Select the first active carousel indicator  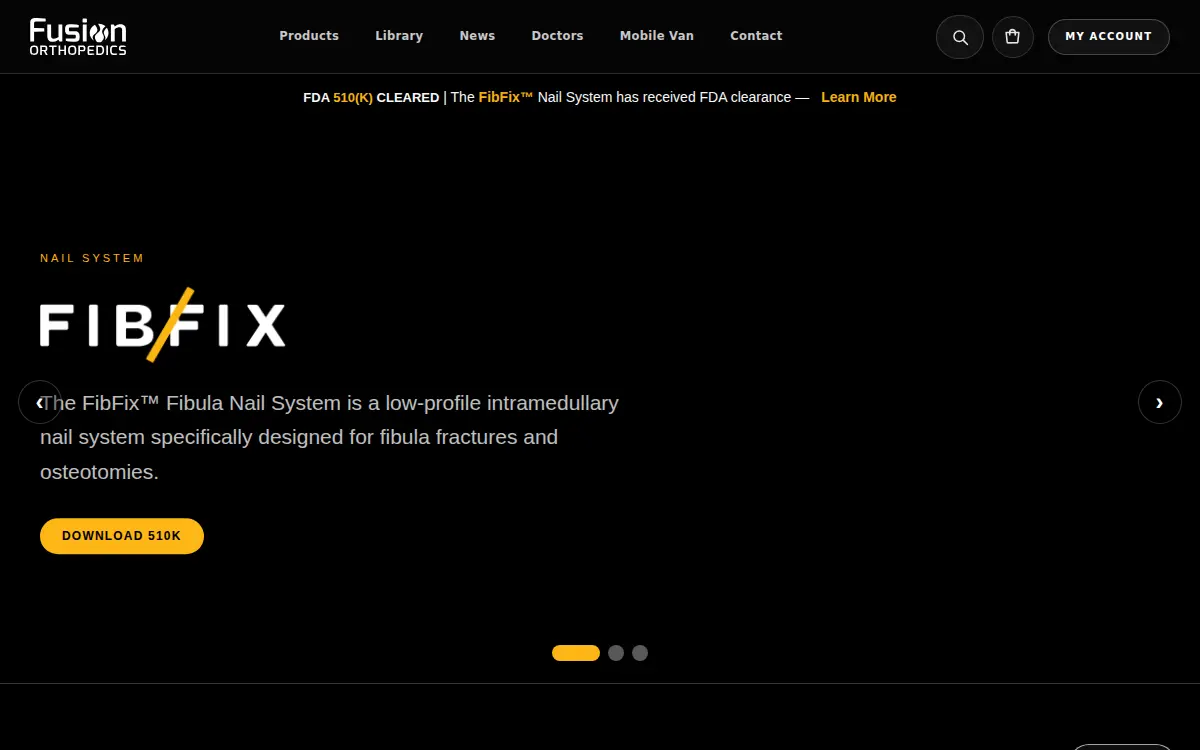(x=576, y=653)
